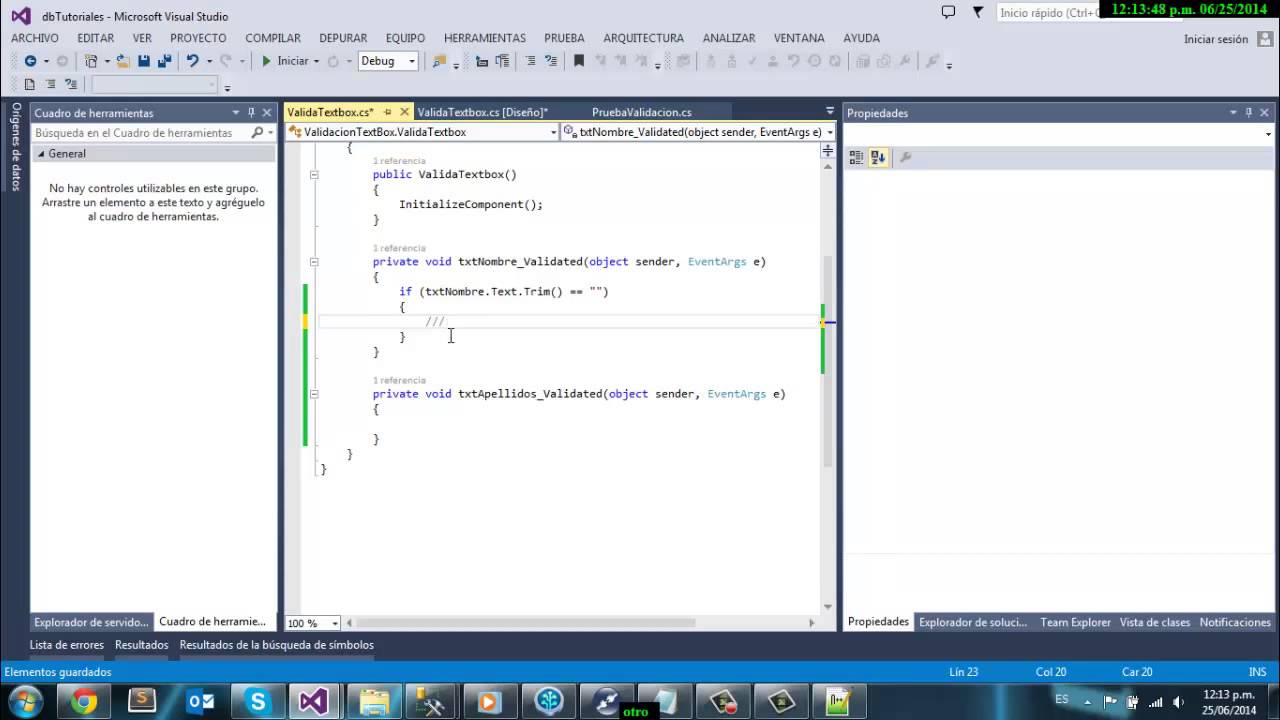
Task: Toggle the bookmark toolbar icon
Action: coord(578,61)
